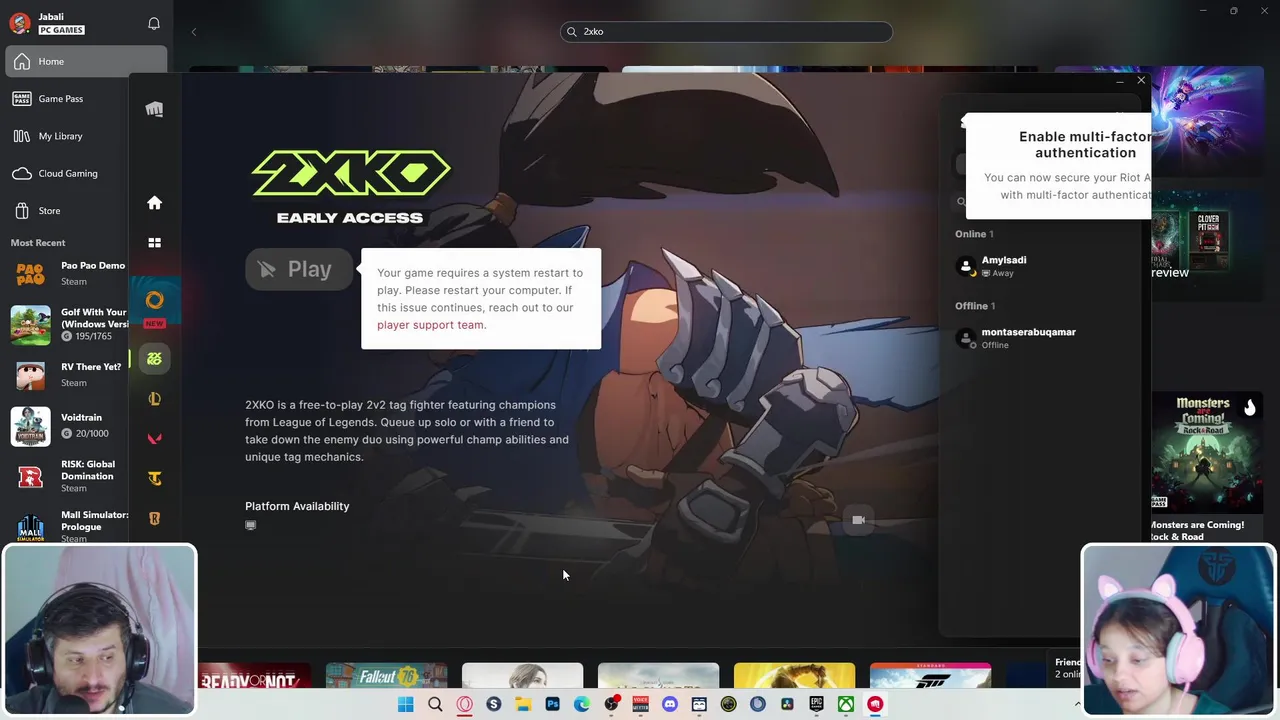Select the Legends of Runeterra icon
The width and height of the screenshot is (1280, 720).
[154, 519]
